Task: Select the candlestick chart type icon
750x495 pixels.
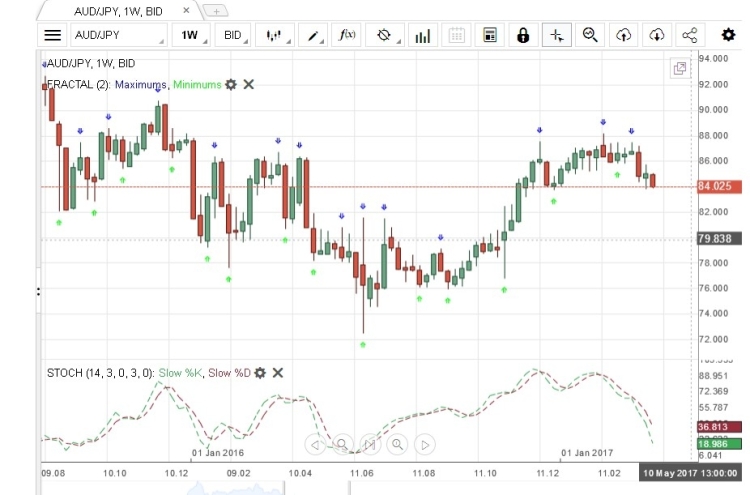Action: [x=274, y=35]
